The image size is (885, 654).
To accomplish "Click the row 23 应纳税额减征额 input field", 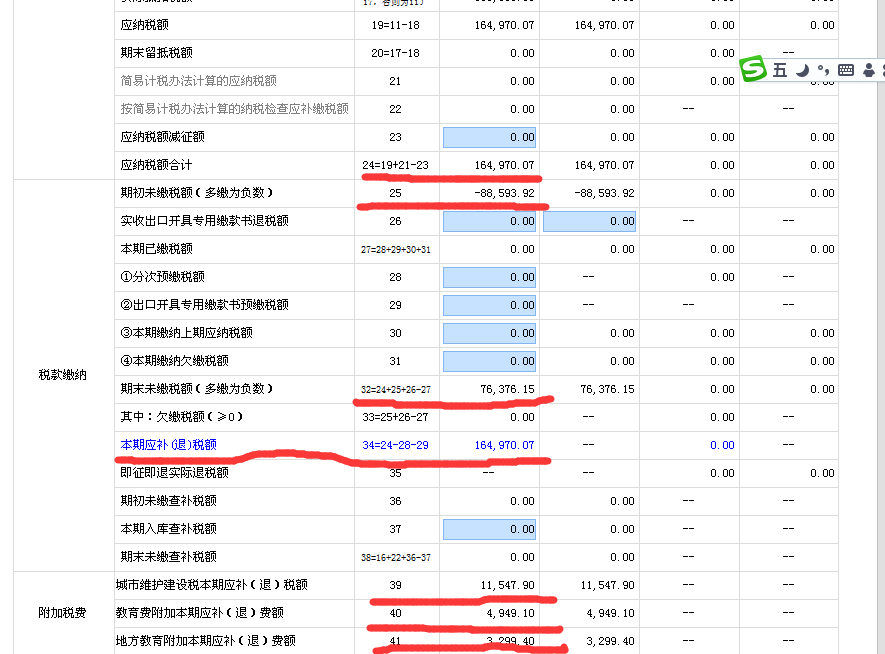I will (488, 137).
